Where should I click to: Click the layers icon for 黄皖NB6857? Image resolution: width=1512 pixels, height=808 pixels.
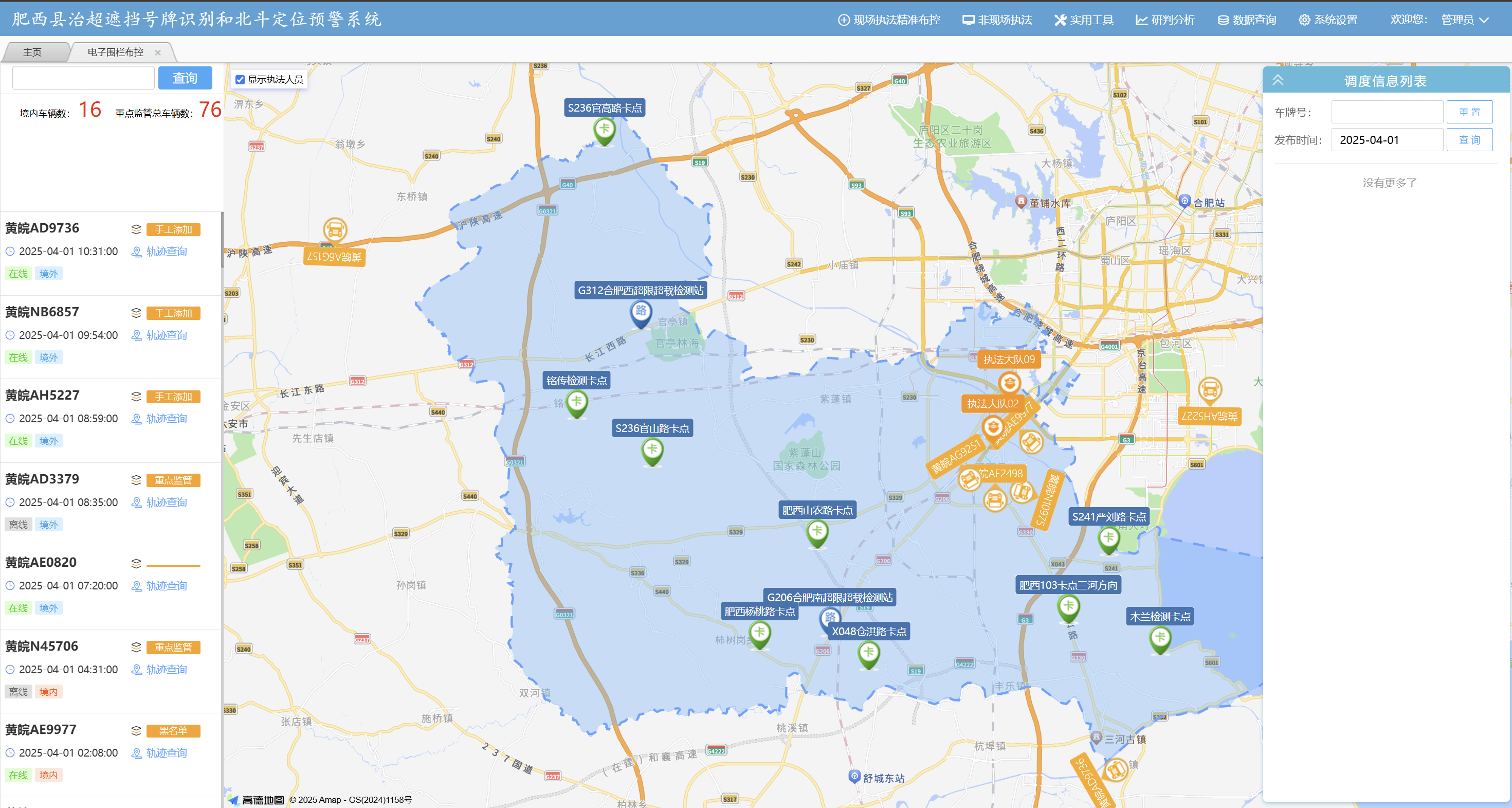pos(136,313)
